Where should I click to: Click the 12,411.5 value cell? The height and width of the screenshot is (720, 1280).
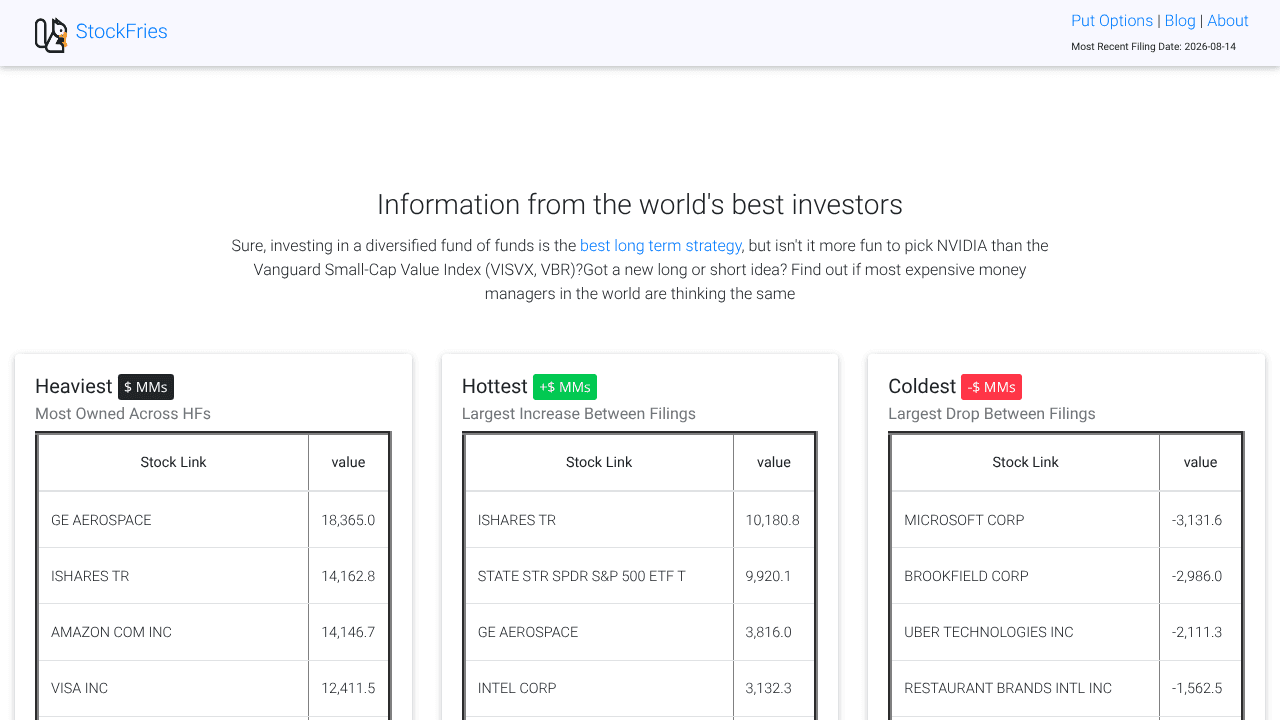click(x=348, y=688)
